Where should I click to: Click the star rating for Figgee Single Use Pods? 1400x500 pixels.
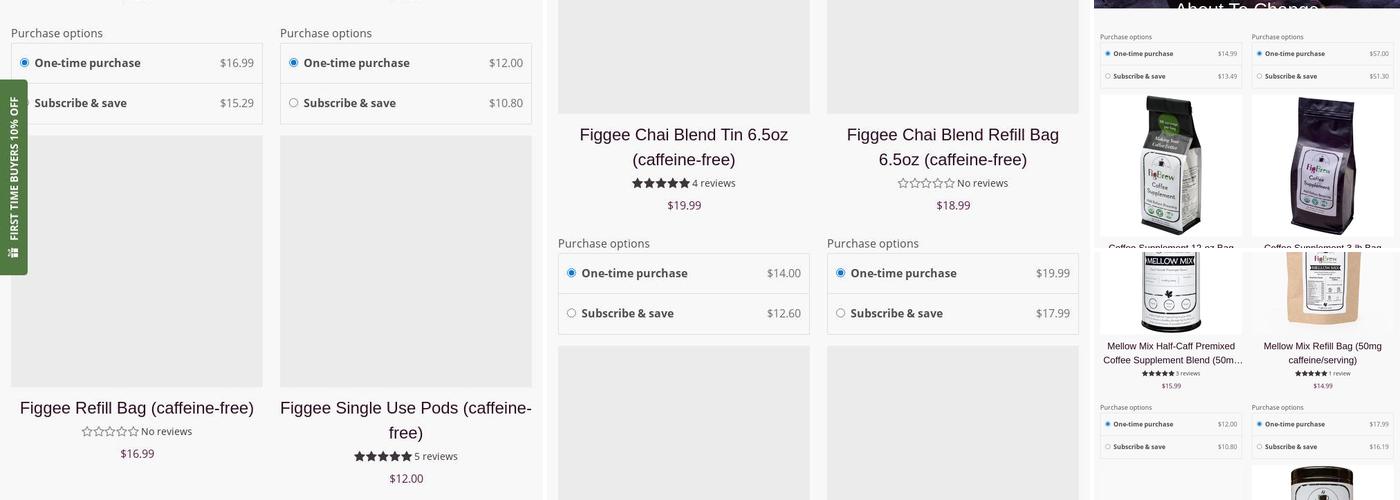tap(383, 456)
